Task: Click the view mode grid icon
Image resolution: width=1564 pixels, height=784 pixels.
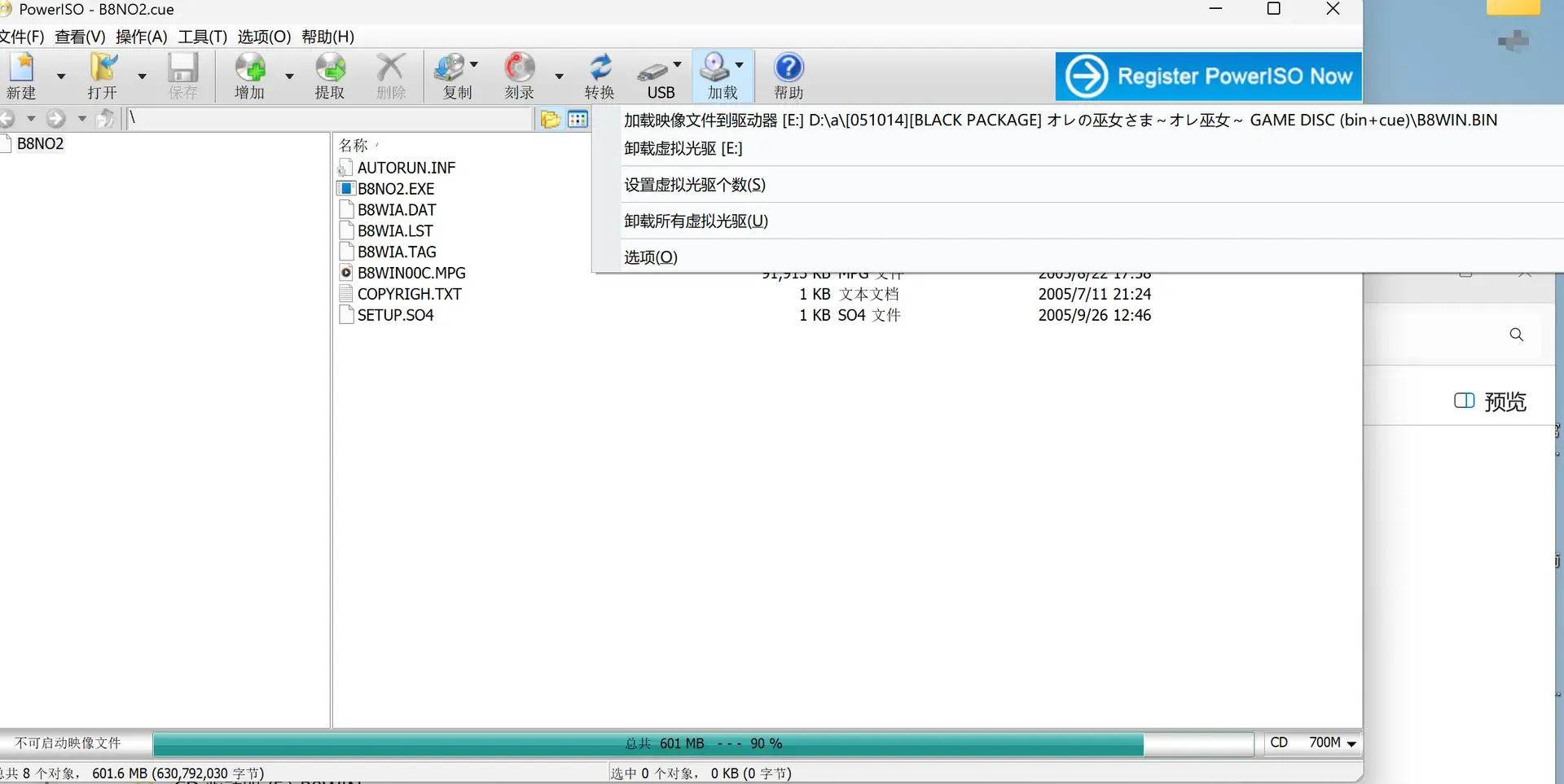Action: point(578,119)
